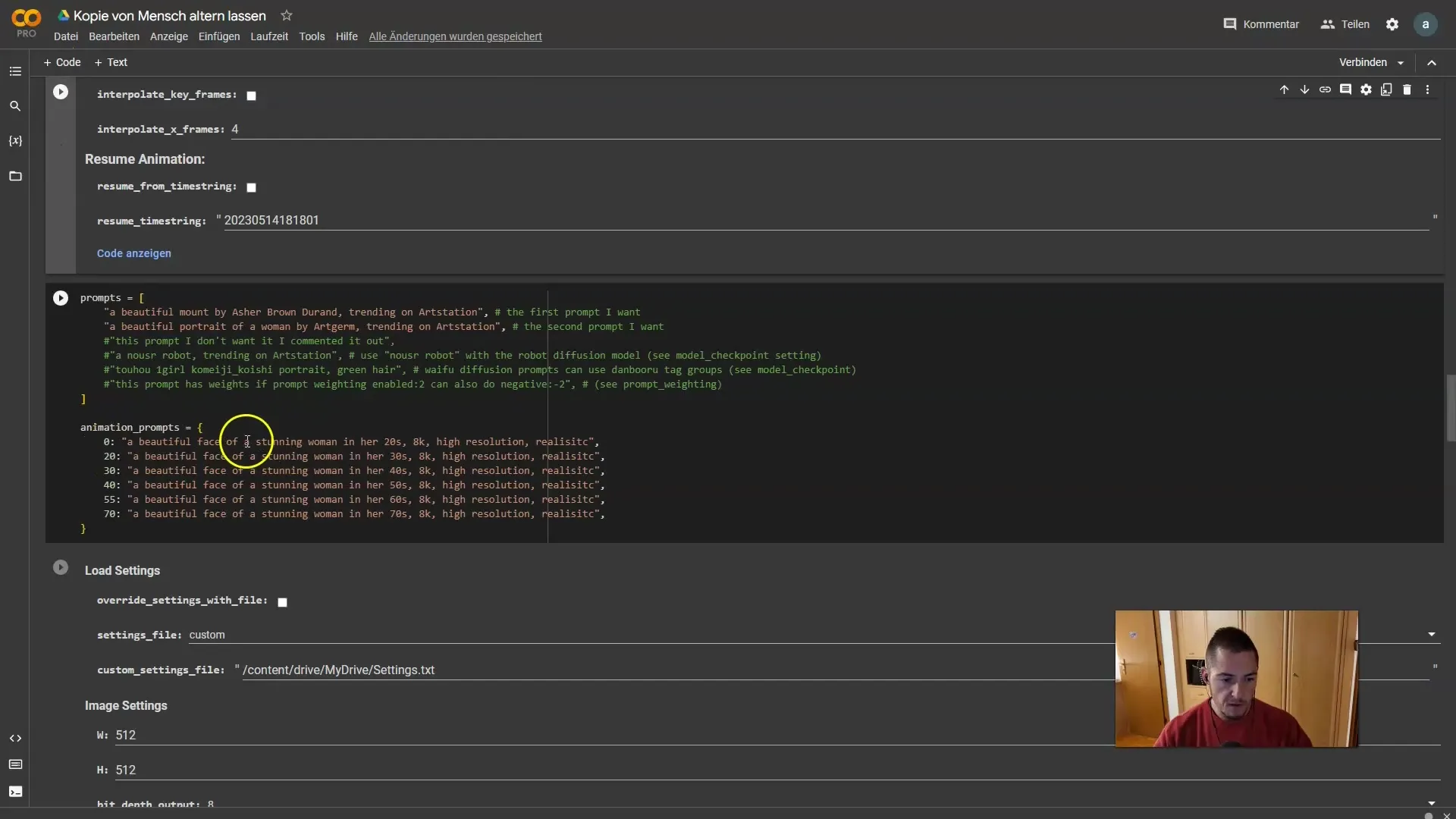The image size is (1456, 819).
Task: Expand the bit_depth_output dropdown
Action: (1432, 803)
